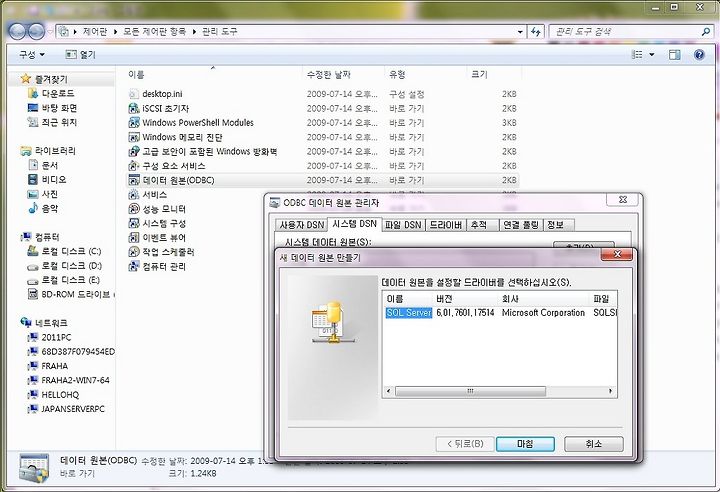This screenshot has width=720, height=492.
Task: Open network computer JAPANSERVERPC
Action: (66, 409)
